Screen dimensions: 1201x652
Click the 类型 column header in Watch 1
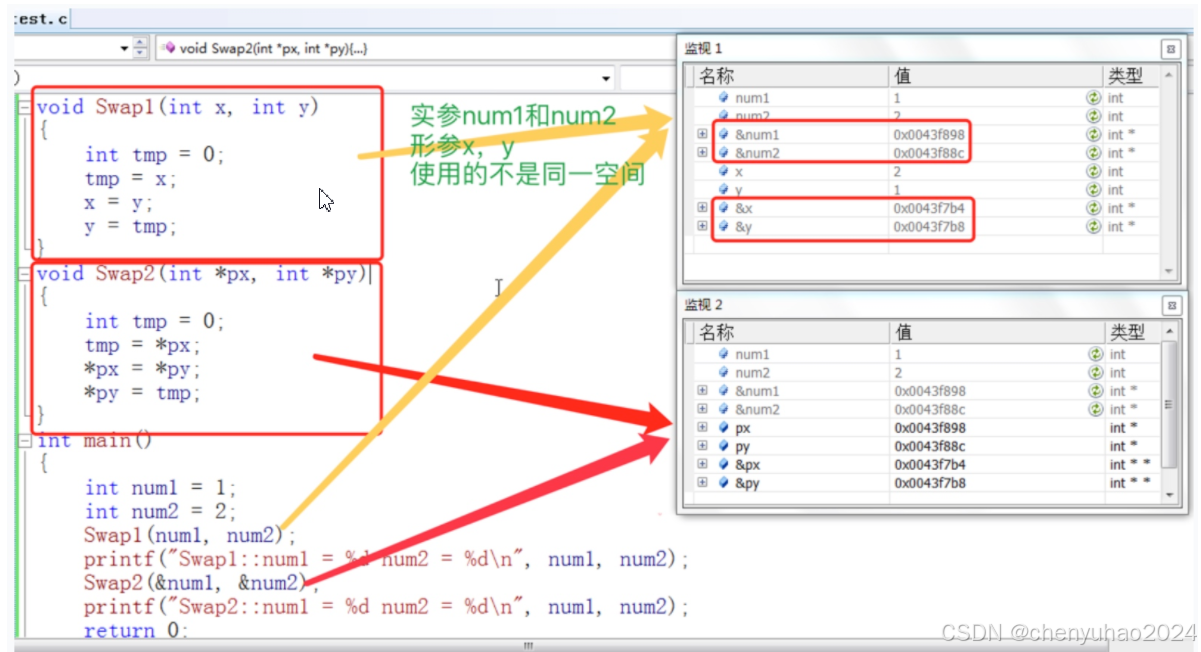pos(1131,76)
